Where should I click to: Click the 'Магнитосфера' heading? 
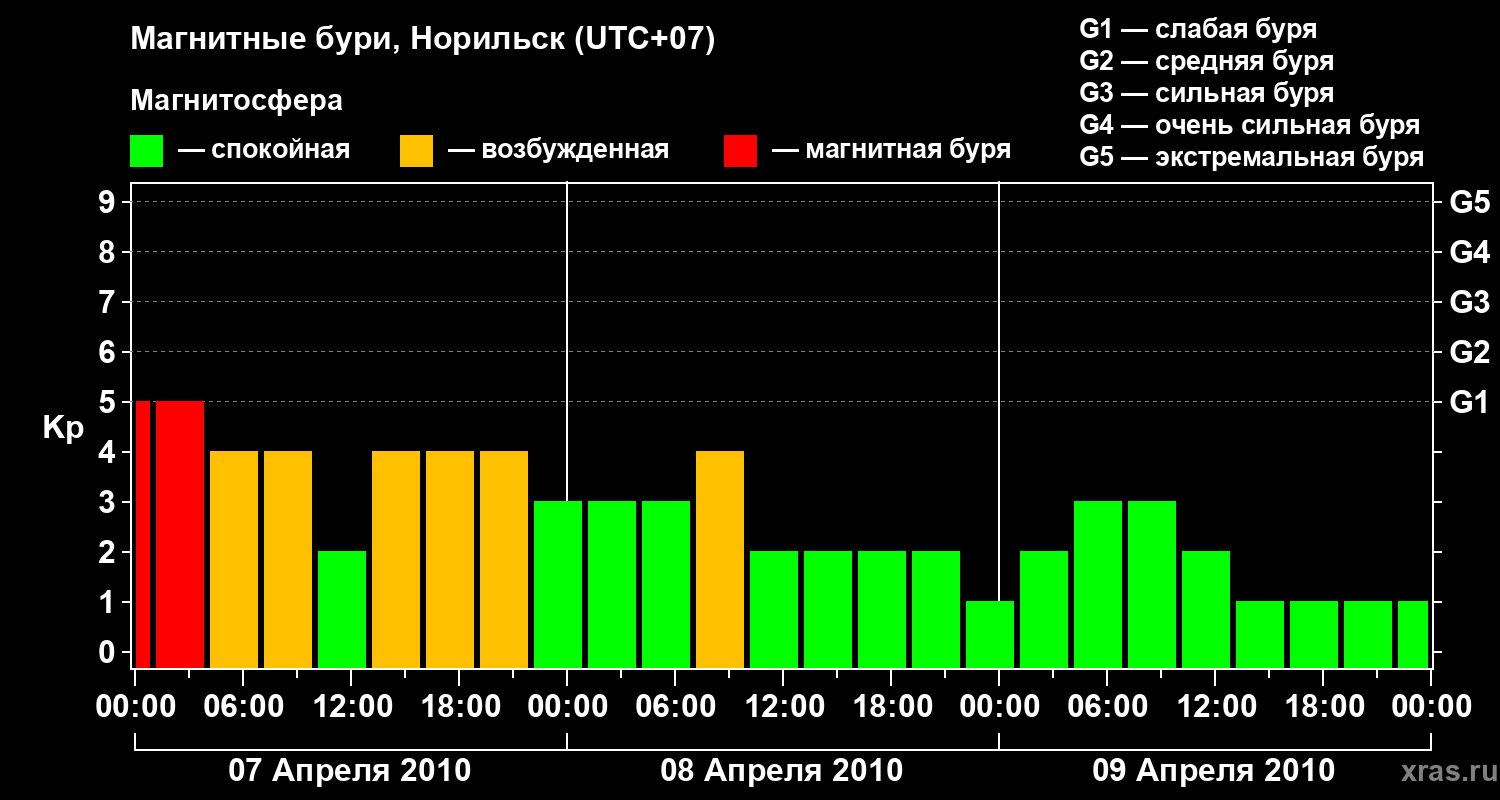point(236,101)
